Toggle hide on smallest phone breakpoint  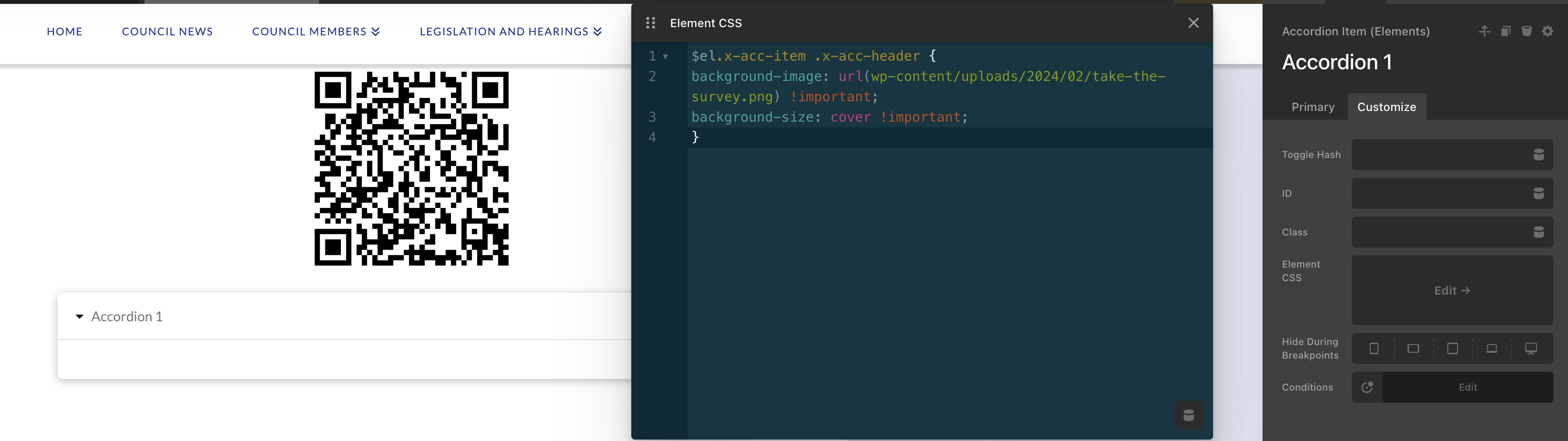coord(1374,348)
